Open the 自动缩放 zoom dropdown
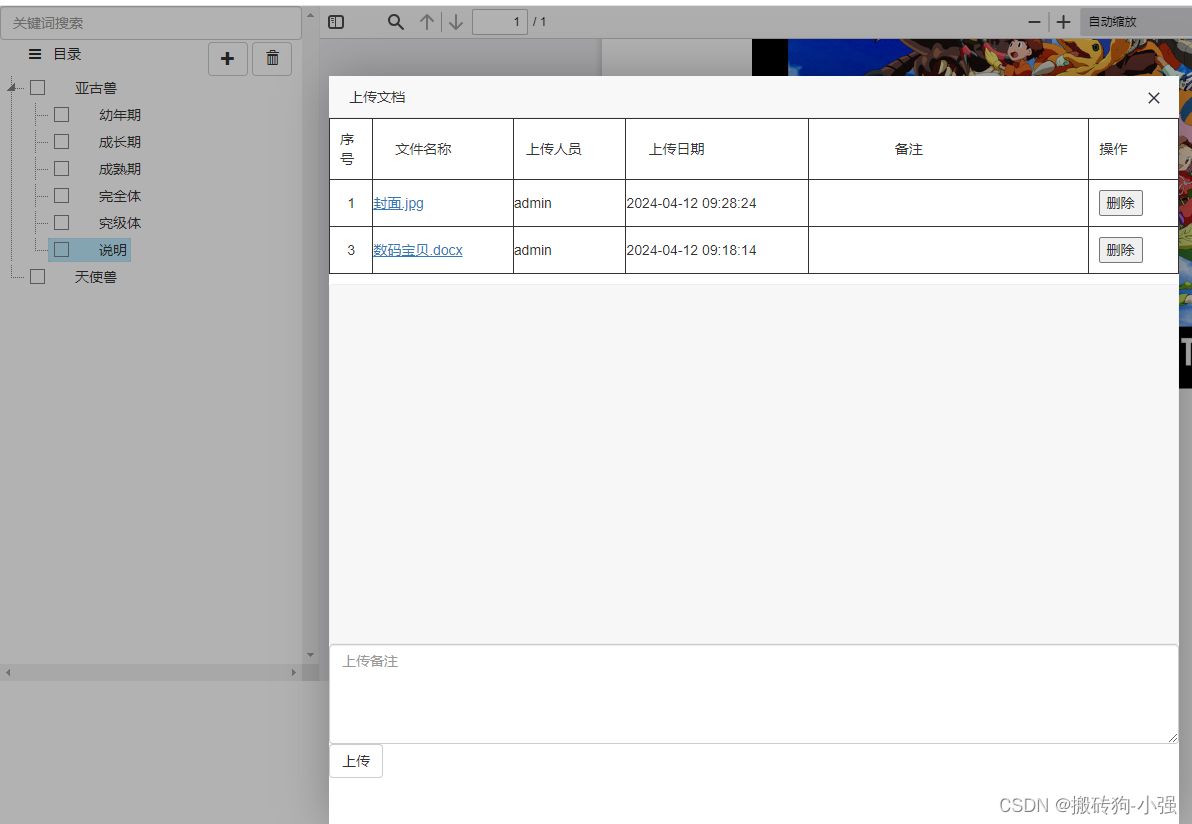This screenshot has height=824, width=1192. (x=1136, y=22)
